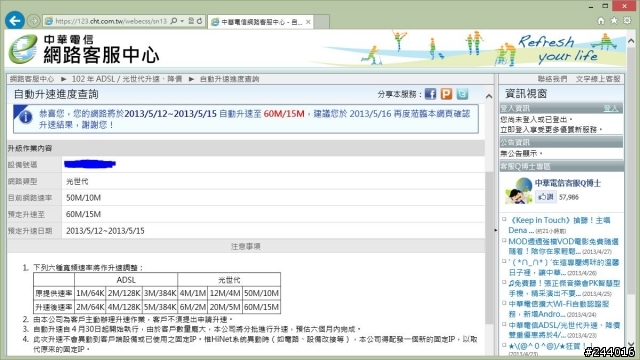Click the 客服Q博士 avatar thumbnail
Image resolution: width=640 pixels, height=360 pixels.
pos(518,191)
